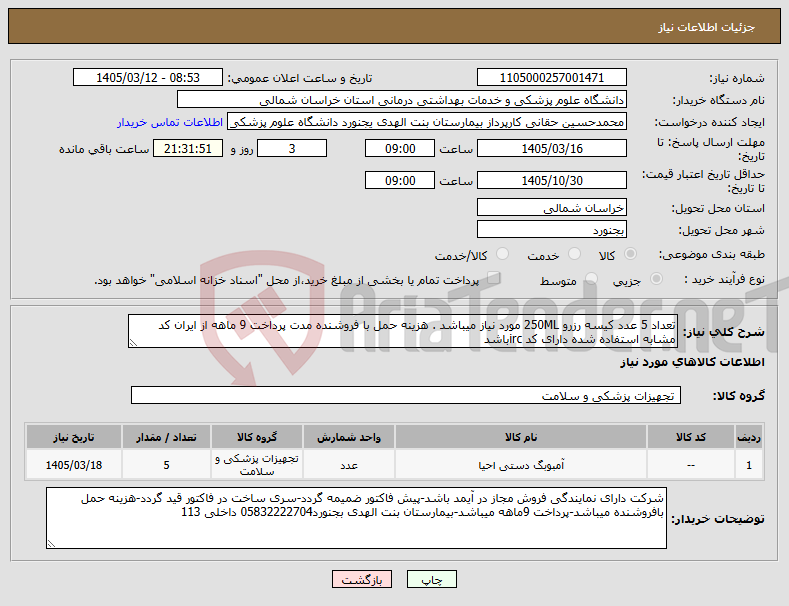
Task: Click the delivery city field بجنورد
Action: point(551,230)
